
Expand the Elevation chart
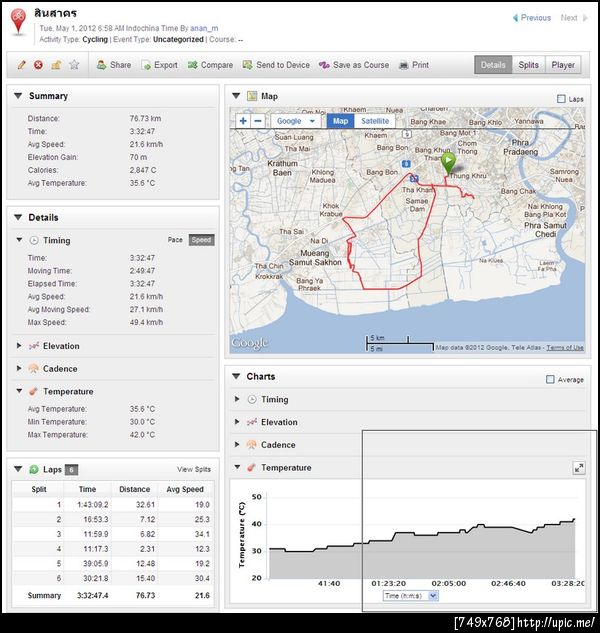[237, 421]
